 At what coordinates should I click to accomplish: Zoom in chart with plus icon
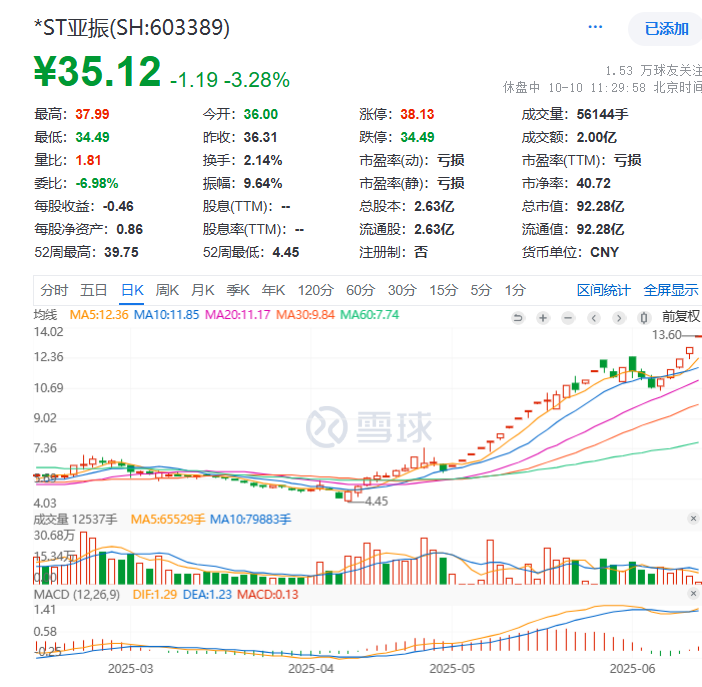click(543, 318)
